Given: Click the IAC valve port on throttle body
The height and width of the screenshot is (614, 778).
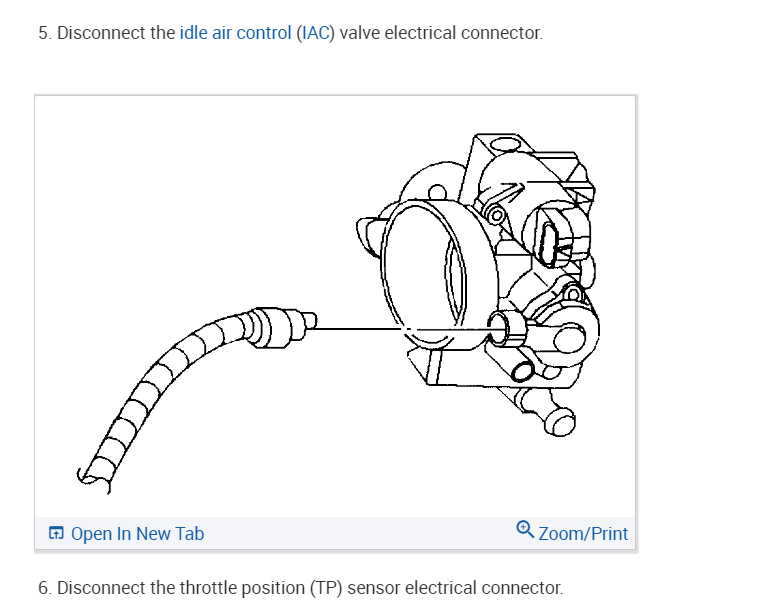Looking at the screenshot, I should pos(505,329).
